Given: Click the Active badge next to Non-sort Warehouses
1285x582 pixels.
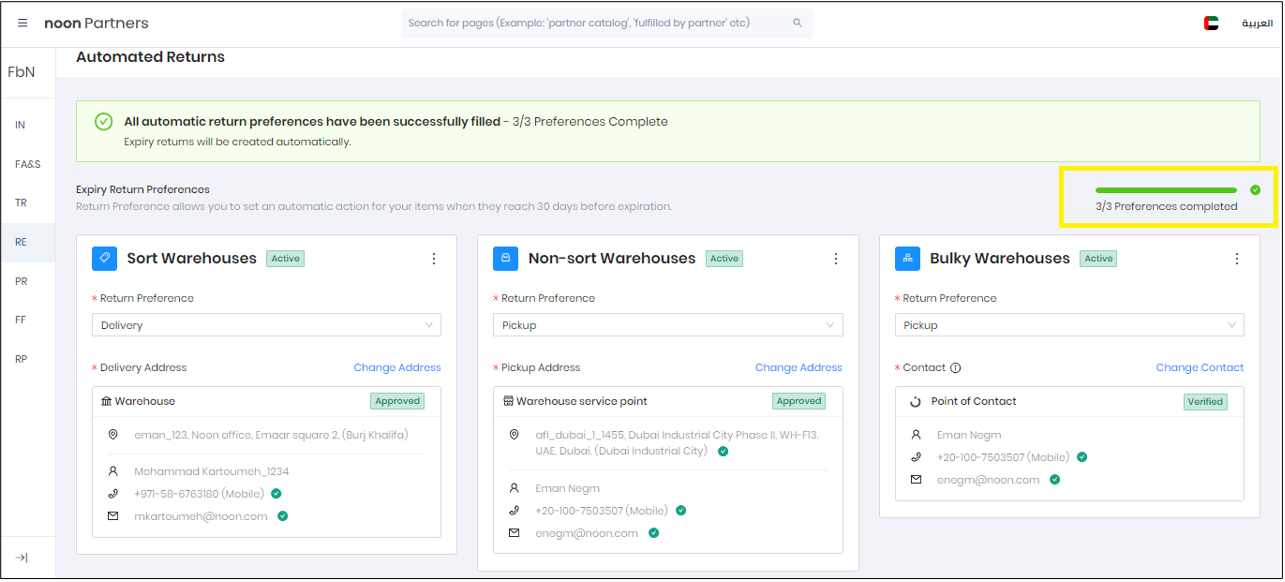Looking at the screenshot, I should tap(724, 258).
